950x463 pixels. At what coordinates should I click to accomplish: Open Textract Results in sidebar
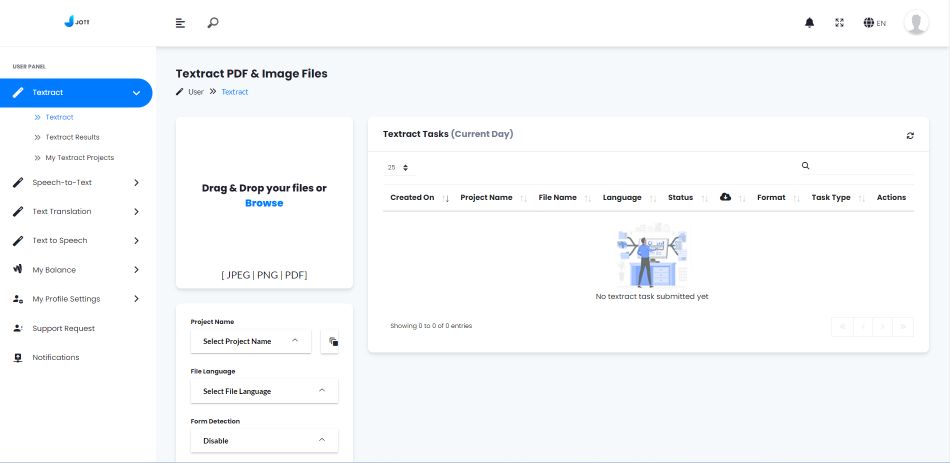pos(72,137)
